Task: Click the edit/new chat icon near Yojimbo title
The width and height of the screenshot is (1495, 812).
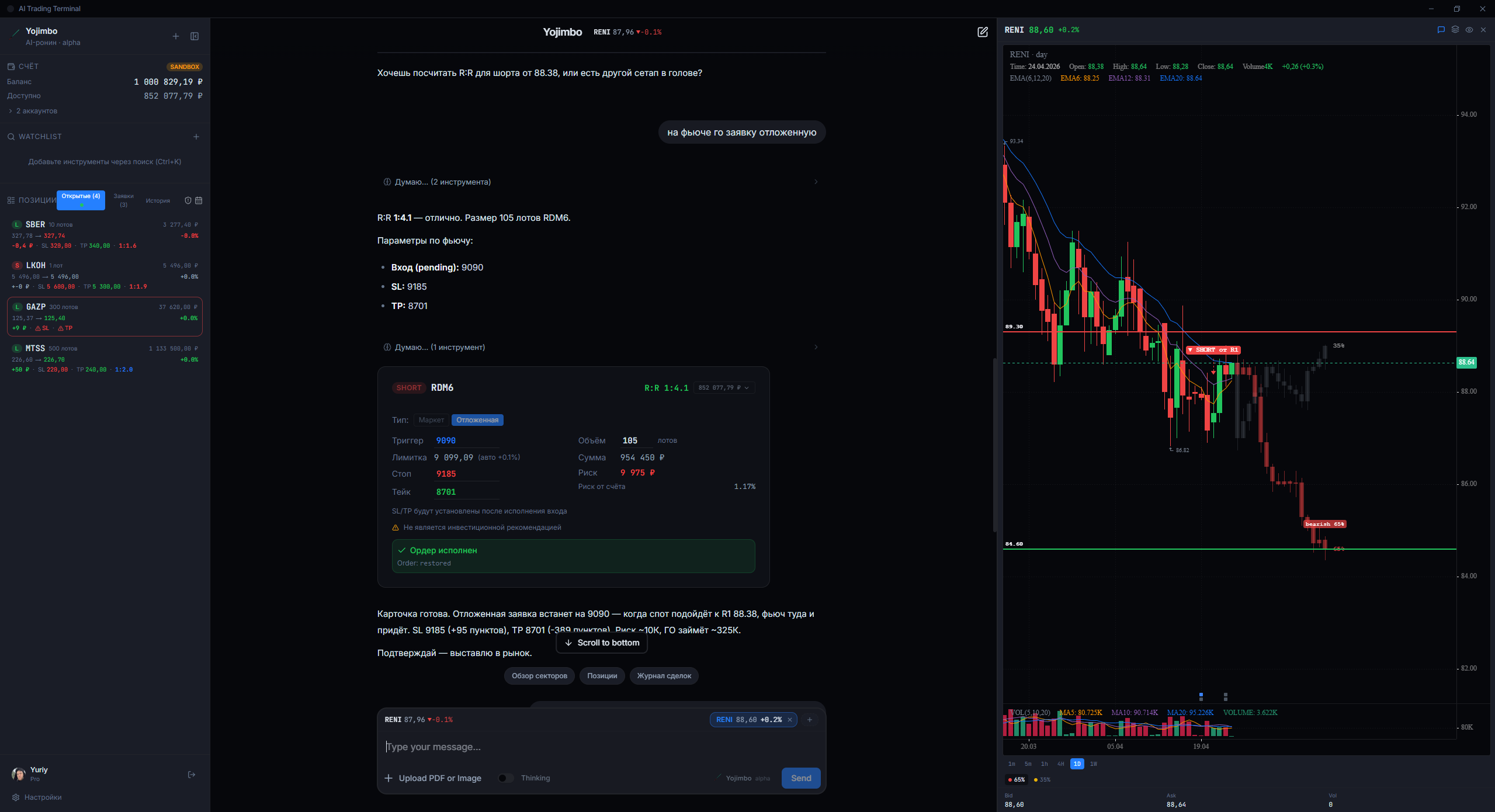Action: coord(982,32)
